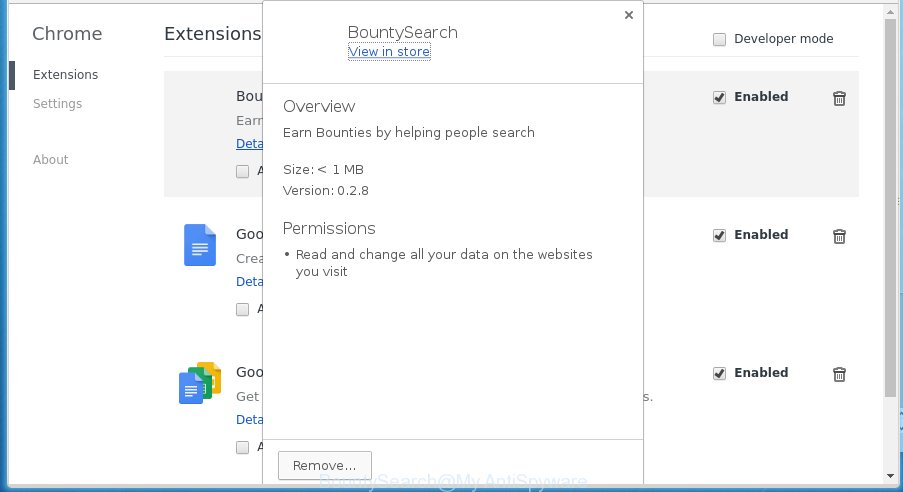Open the Extensions sidebar section

coord(65,75)
